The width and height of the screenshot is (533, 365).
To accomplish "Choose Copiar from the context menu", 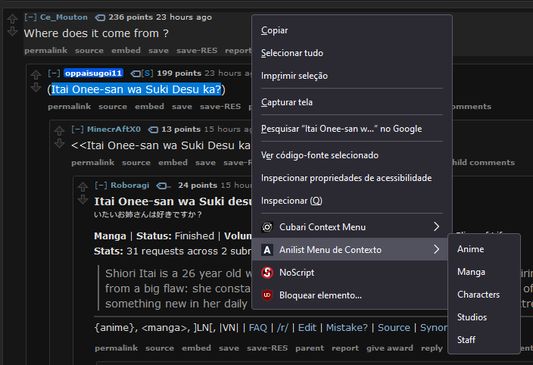I will click(x=274, y=30).
